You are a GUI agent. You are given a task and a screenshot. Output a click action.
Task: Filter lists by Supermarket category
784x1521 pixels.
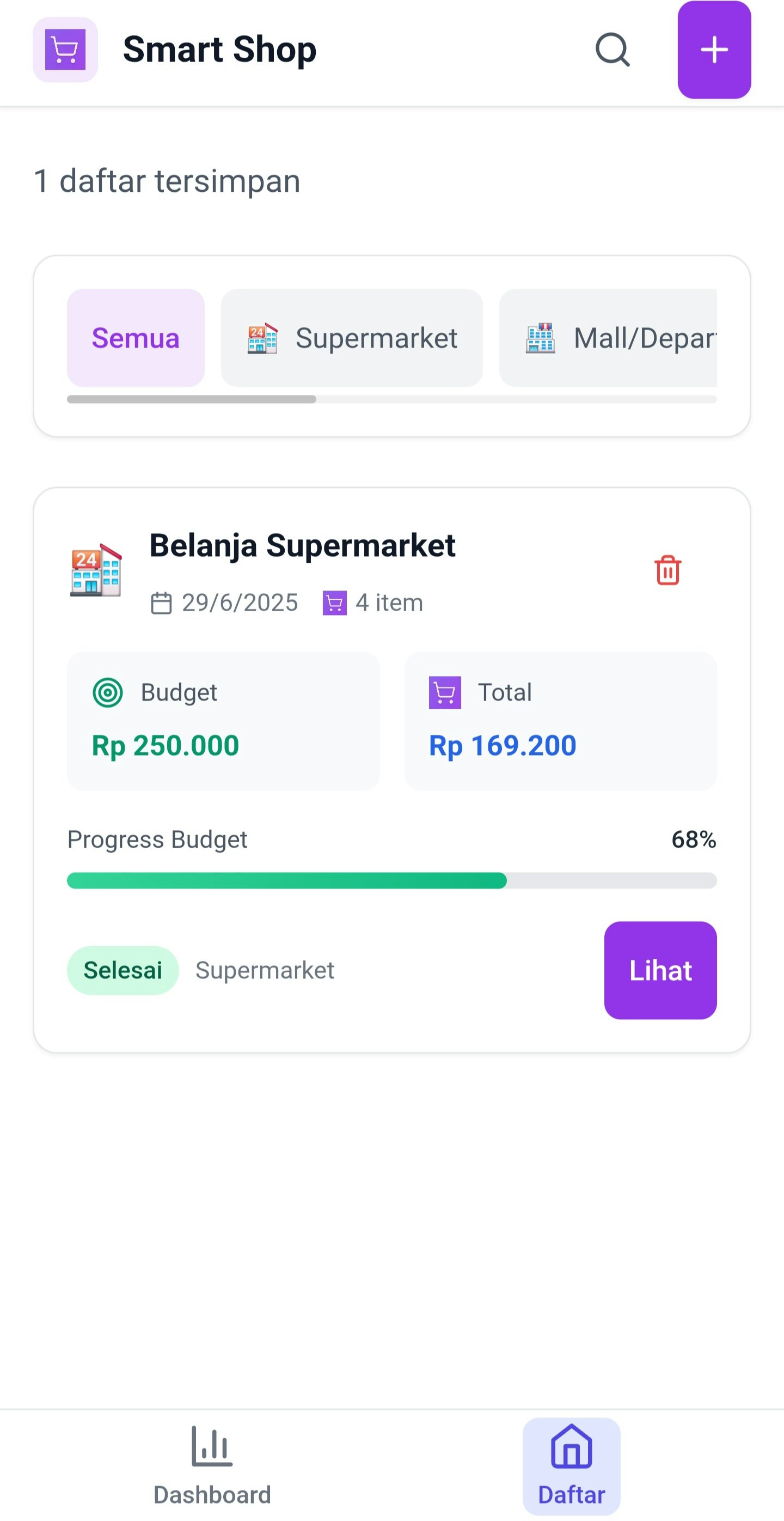click(x=352, y=338)
